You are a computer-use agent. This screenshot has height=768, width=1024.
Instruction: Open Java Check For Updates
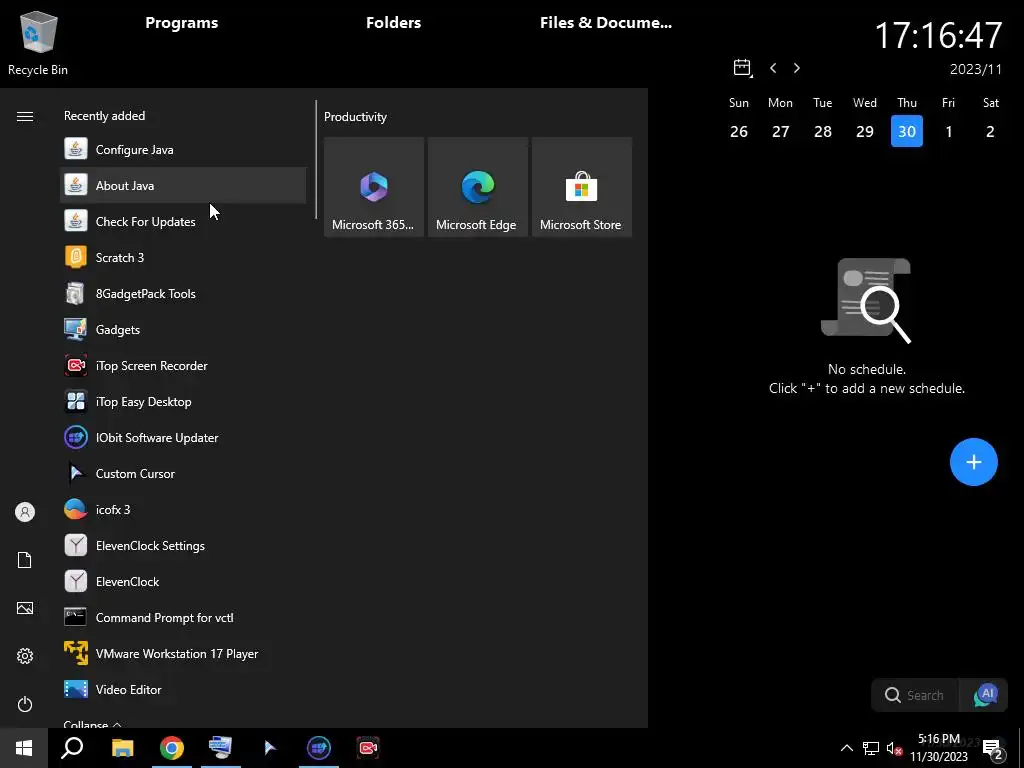(183, 221)
